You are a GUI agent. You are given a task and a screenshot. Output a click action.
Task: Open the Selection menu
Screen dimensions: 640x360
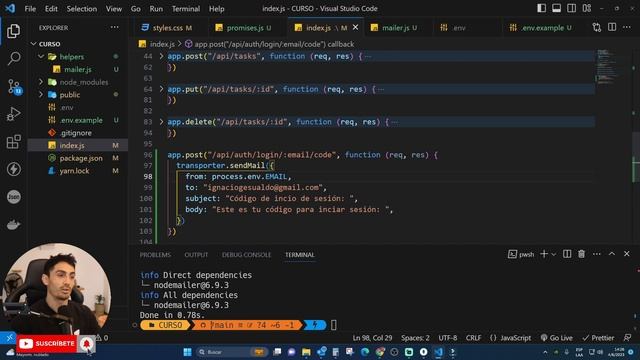82,9
